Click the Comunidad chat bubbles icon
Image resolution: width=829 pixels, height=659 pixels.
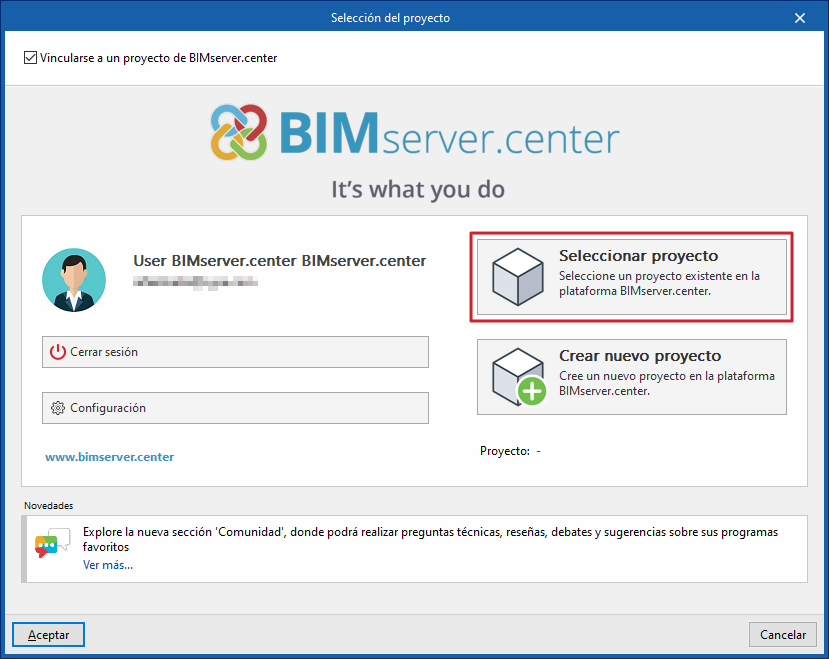(52, 543)
